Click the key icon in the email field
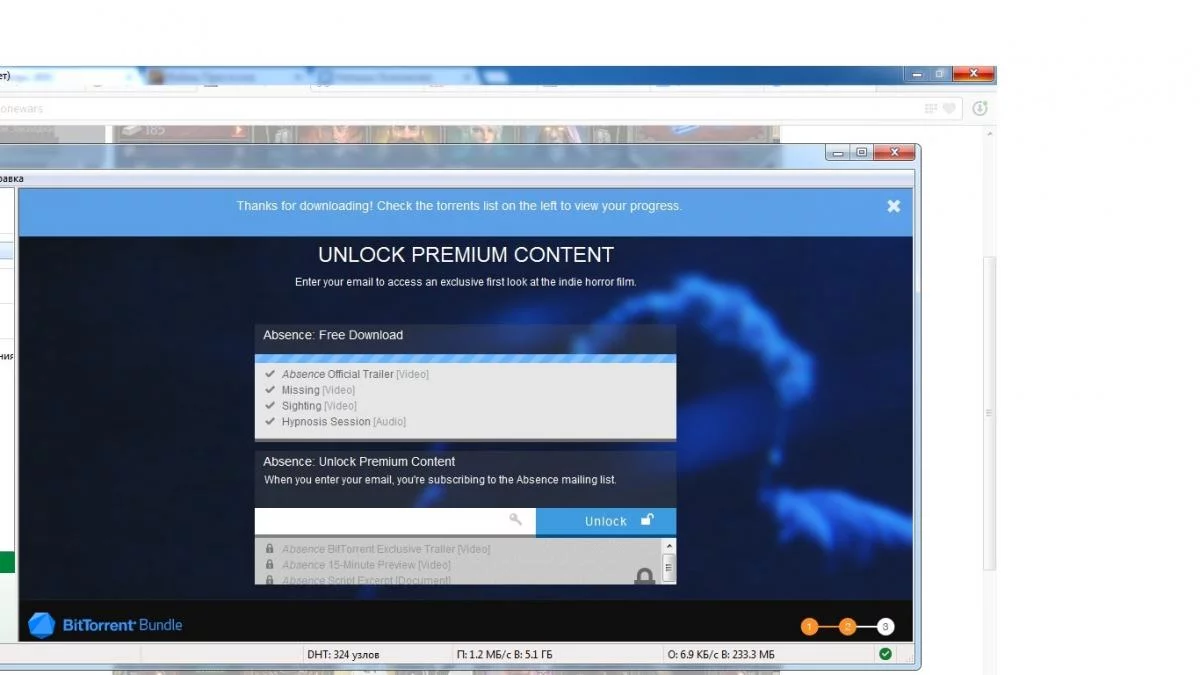The width and height of the screenshot is (1200, 675). click(x=516, y=520)
